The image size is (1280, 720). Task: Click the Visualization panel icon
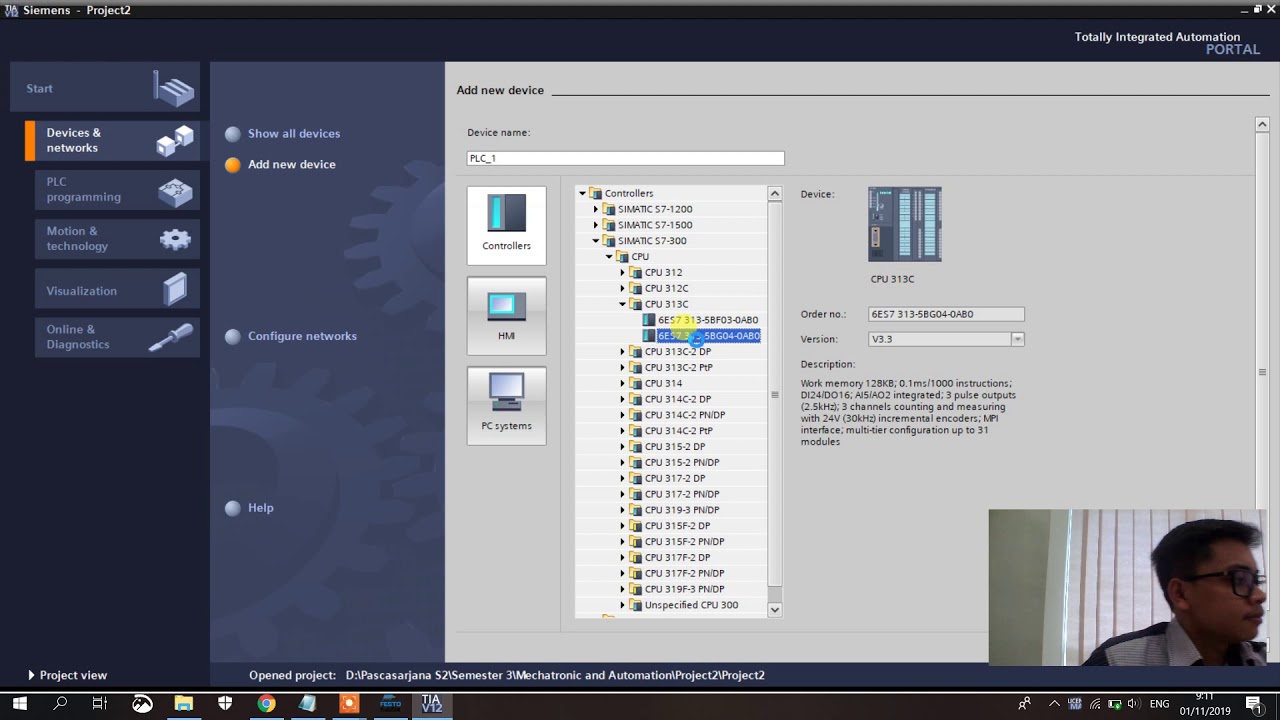pyautogui.click(x=175, y=290)
